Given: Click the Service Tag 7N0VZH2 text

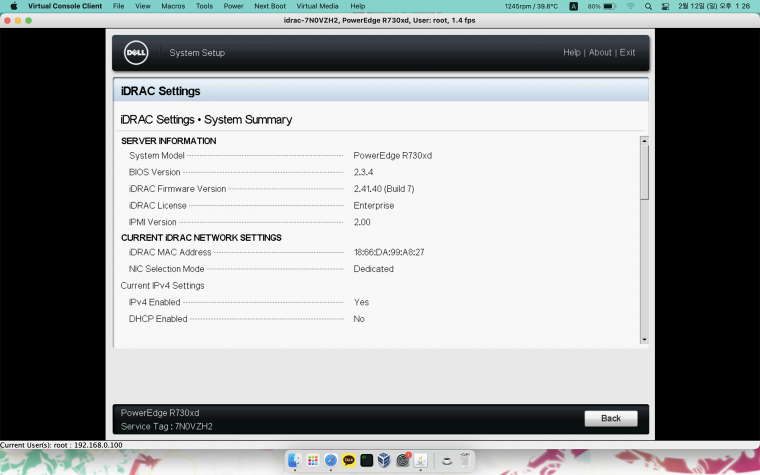Looking at the screenshot, I should pyautogui.click(x=166, y=427).
